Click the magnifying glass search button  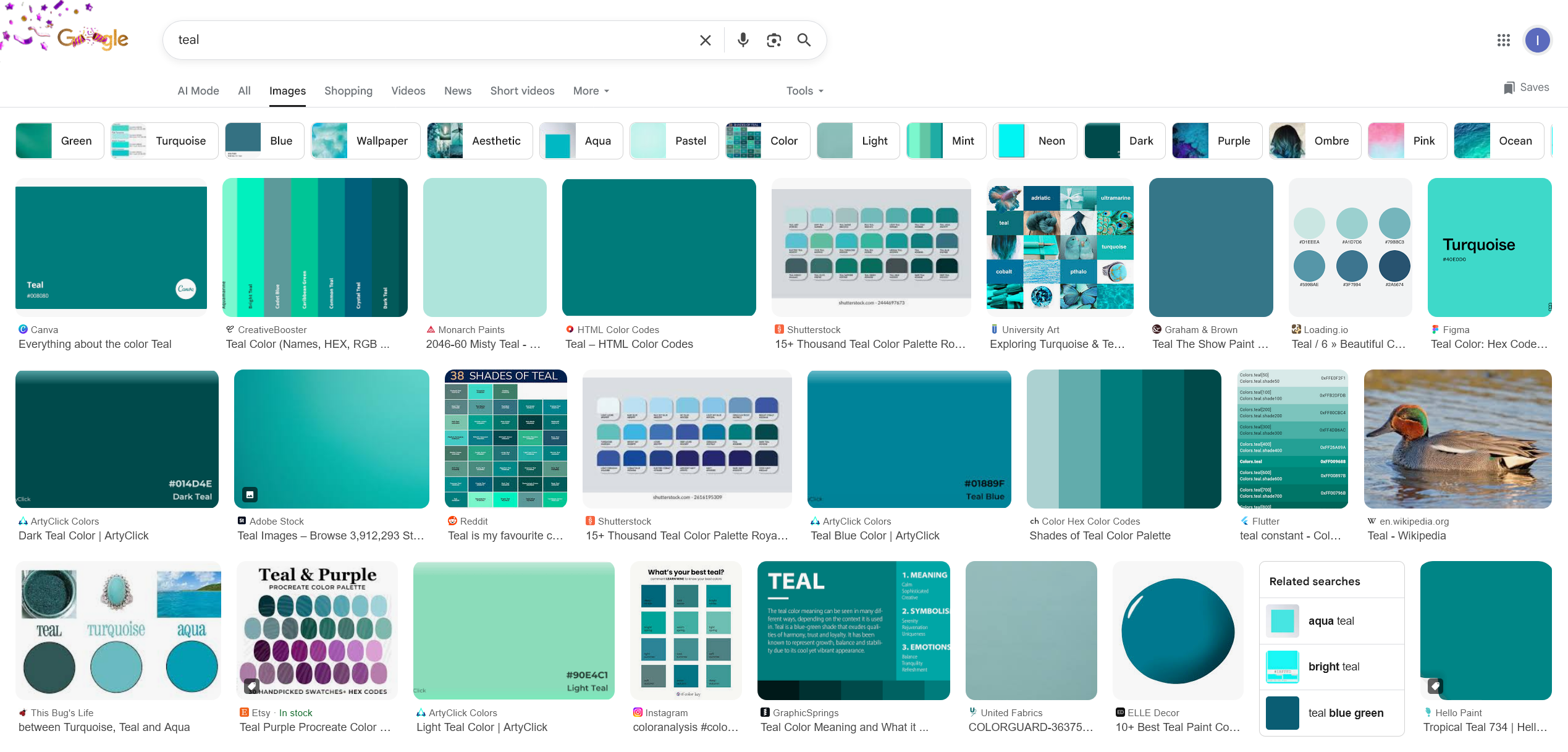[804, 40]
